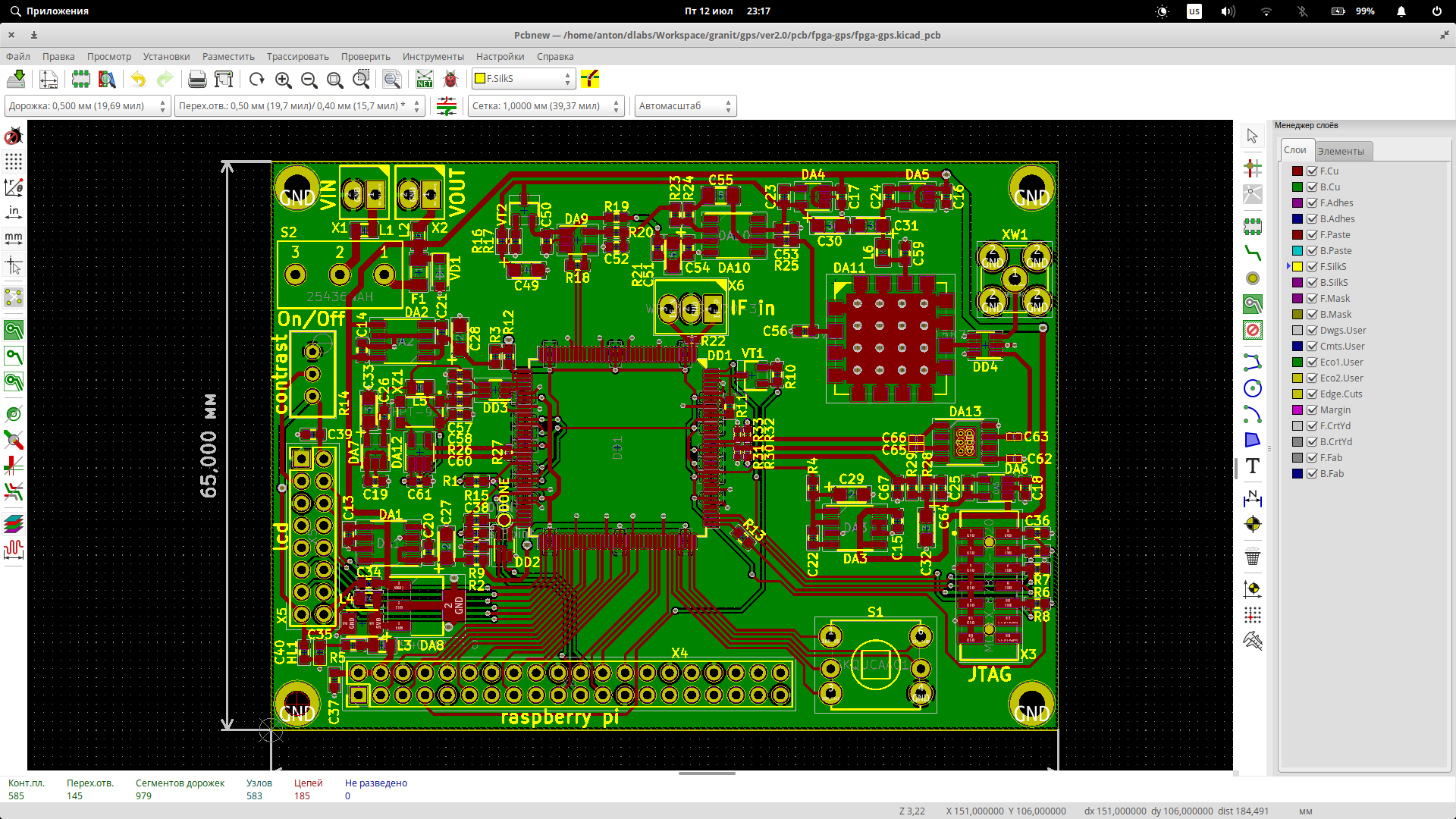Click the Элементы tab in layer manager
The width and height of the screenshot is (1456, 819).
tap(1340, 150)
